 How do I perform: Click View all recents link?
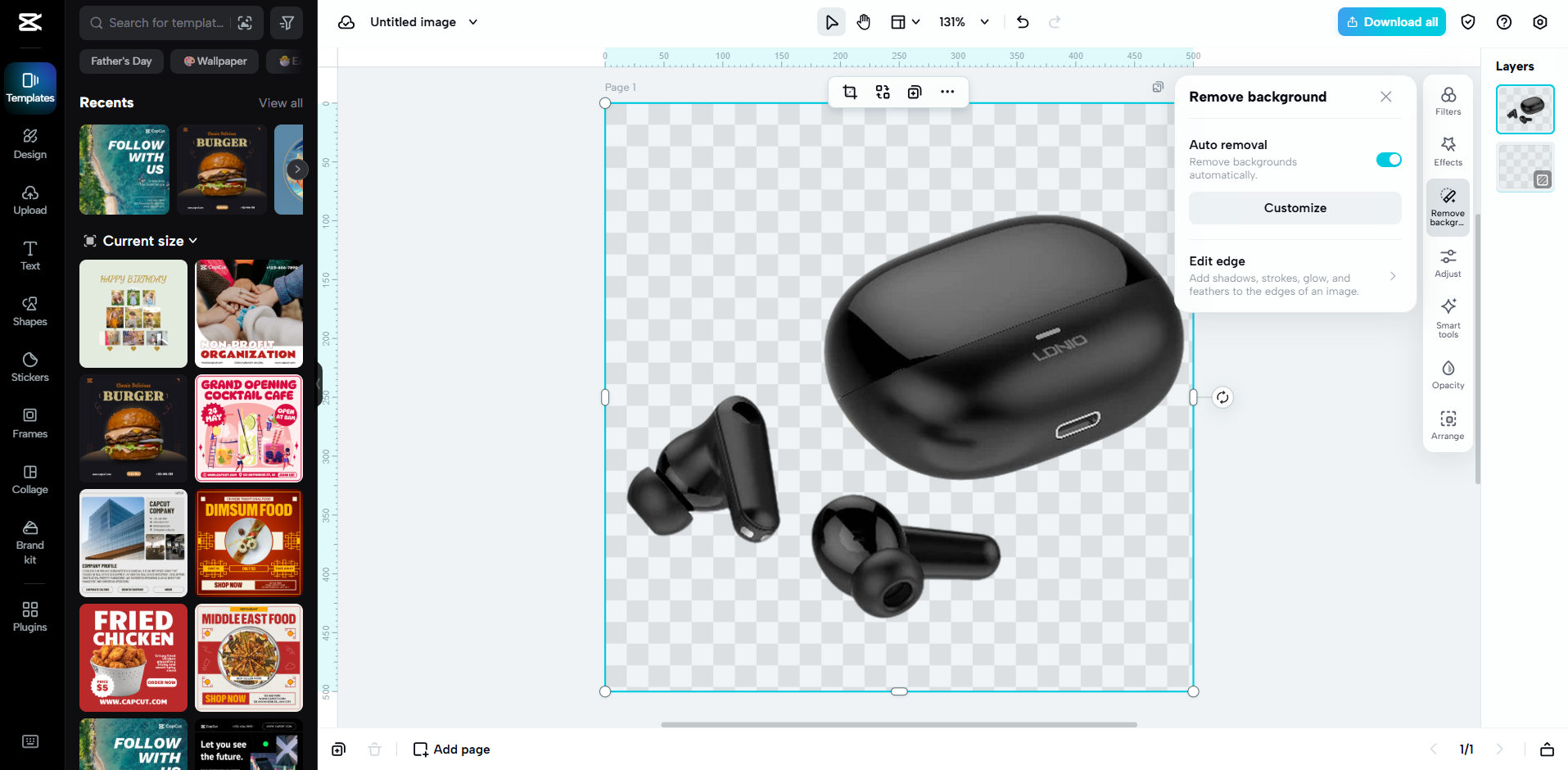tap(281, 103)
